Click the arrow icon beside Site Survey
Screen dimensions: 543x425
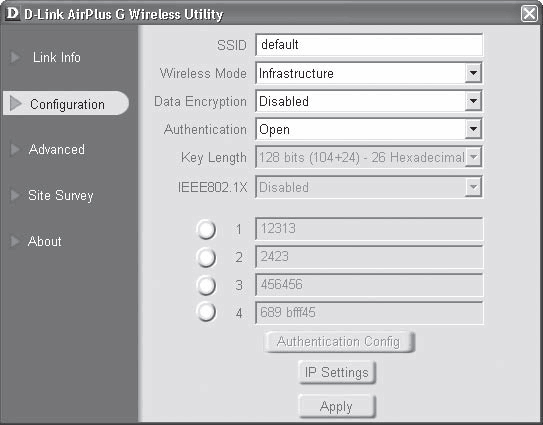point(15,195)
